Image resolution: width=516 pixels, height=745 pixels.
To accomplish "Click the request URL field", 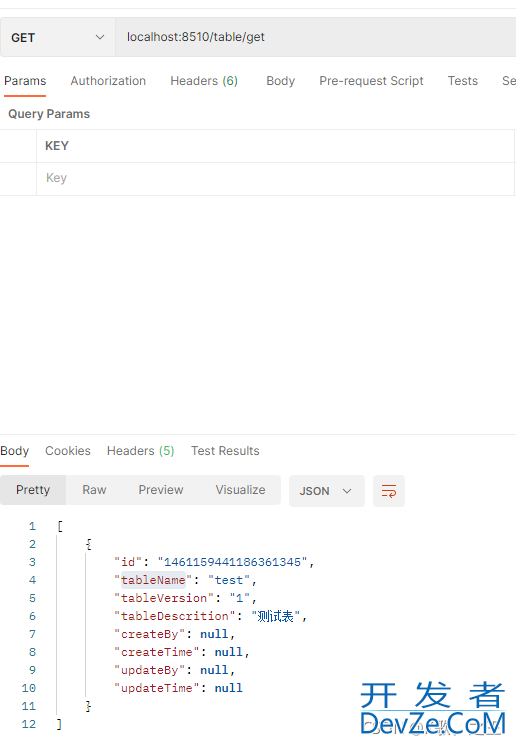I will [315, 38].
